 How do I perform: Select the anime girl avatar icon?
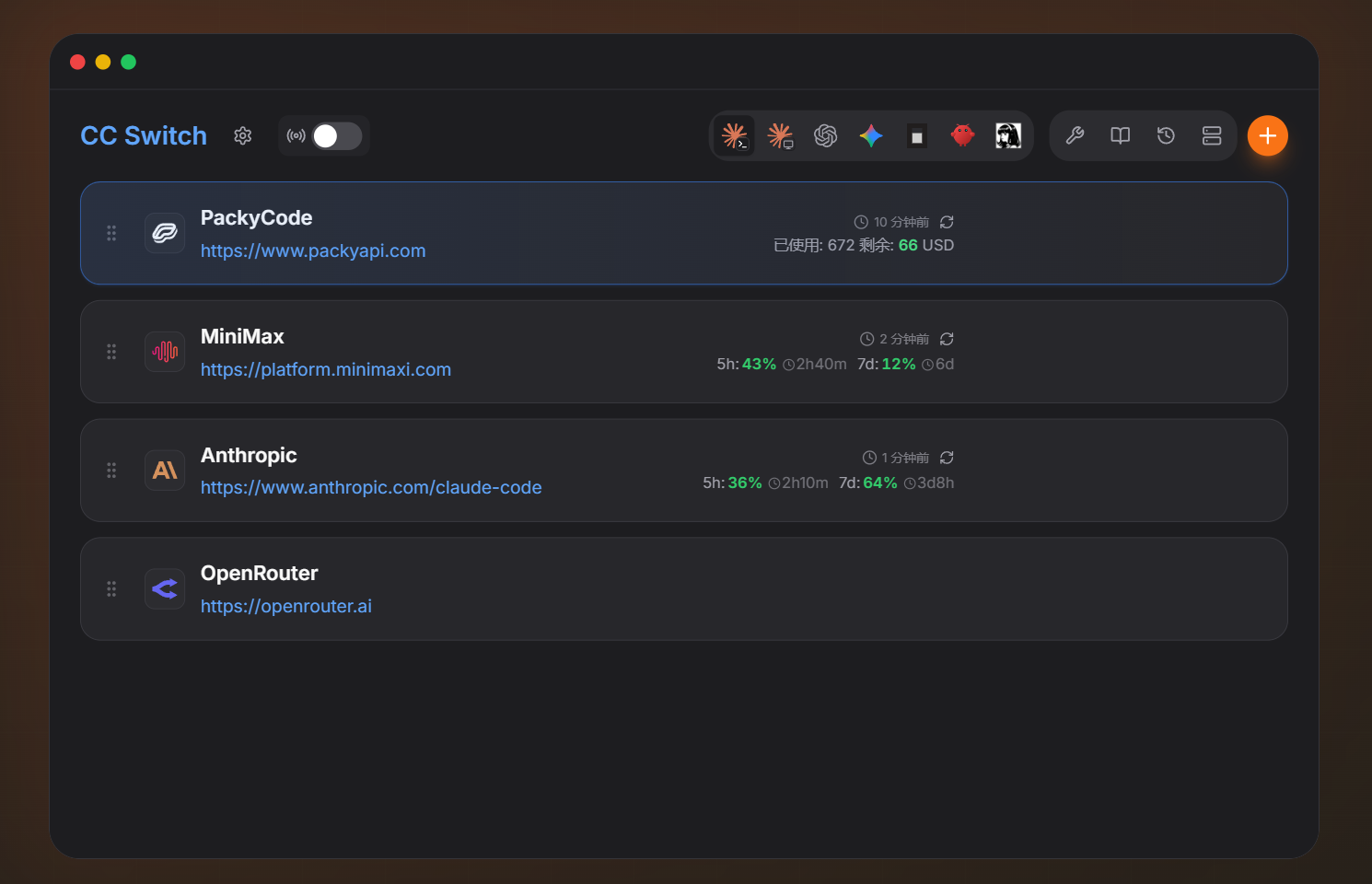[x=1008, y=136]
